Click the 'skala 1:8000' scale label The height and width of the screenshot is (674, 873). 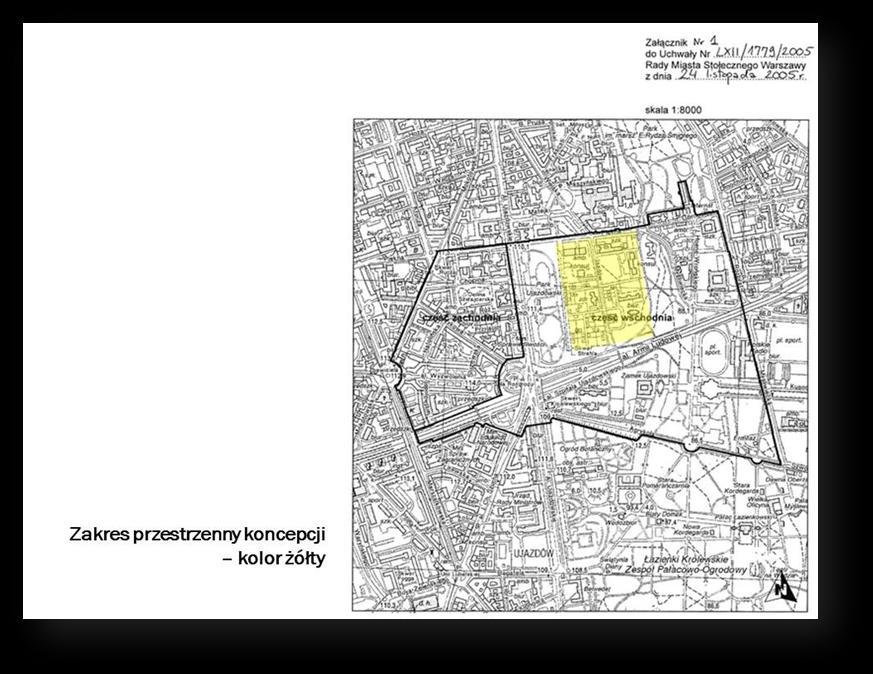pos(673,110)
